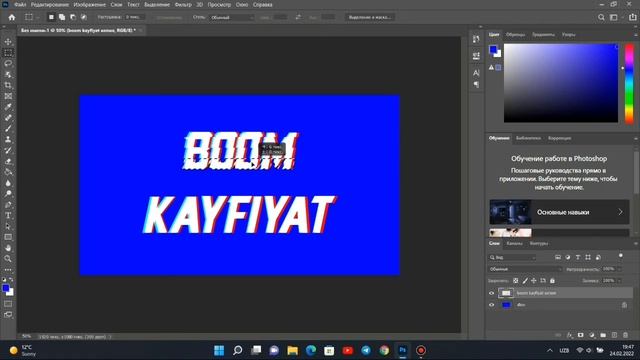Enable Subtract from selection mode
This screenshot has width=640, height=360.
73,17
